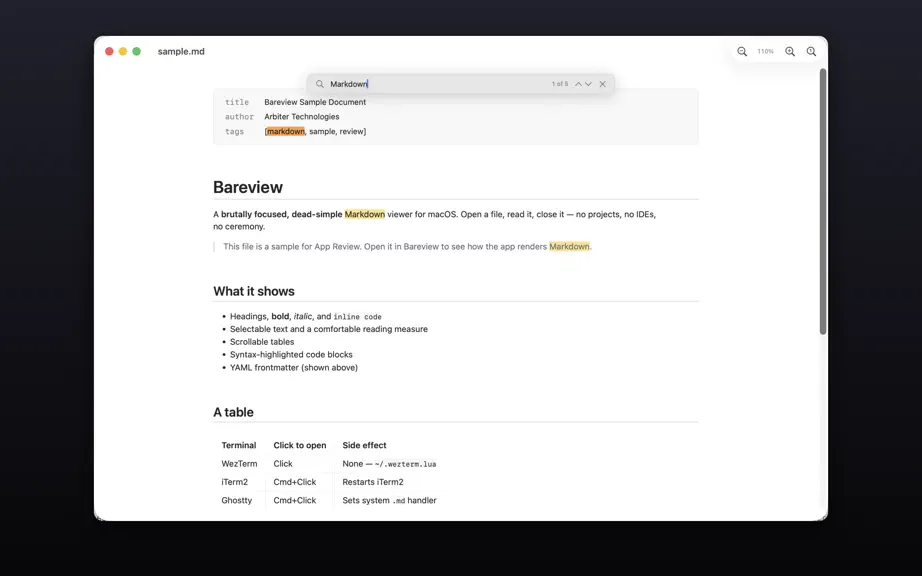Click highlighted Markdown in the blockquote
The width and height of the screenshot is (922, 576).
pos(569,247)
